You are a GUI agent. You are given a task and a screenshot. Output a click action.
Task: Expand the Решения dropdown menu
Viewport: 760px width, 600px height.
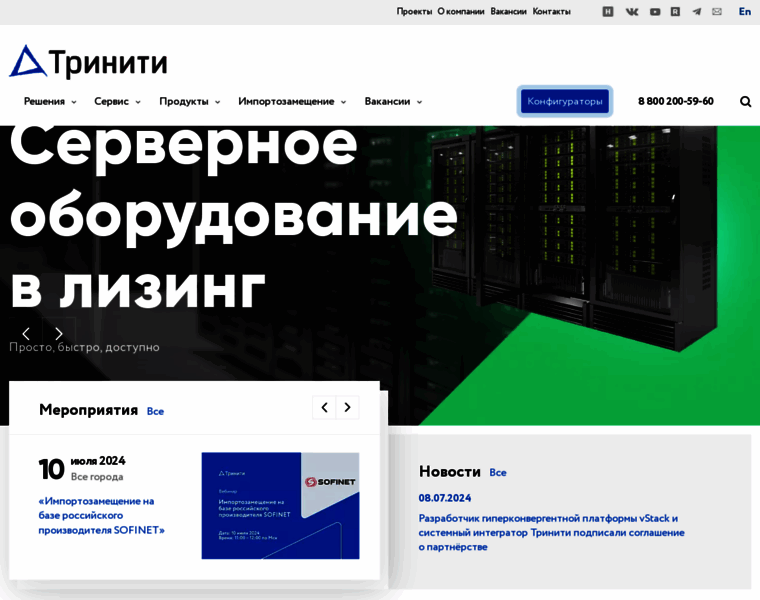tap(50, 101)
